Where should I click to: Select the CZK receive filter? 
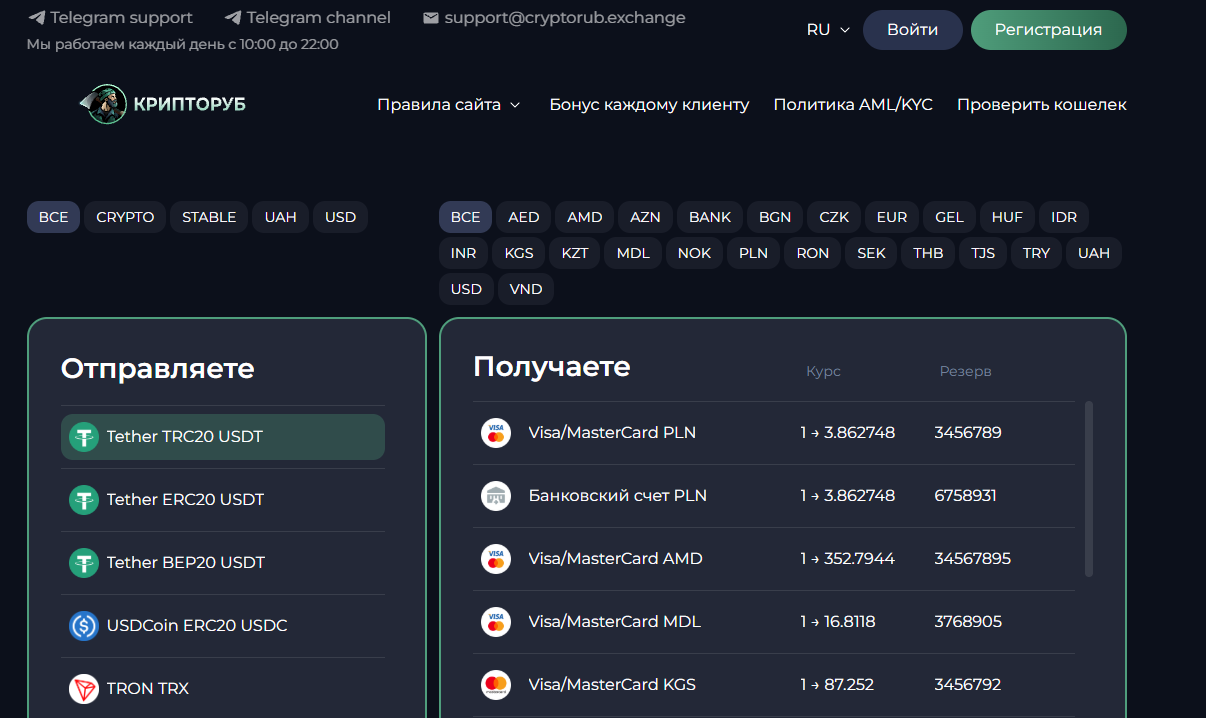pos(834,217)
